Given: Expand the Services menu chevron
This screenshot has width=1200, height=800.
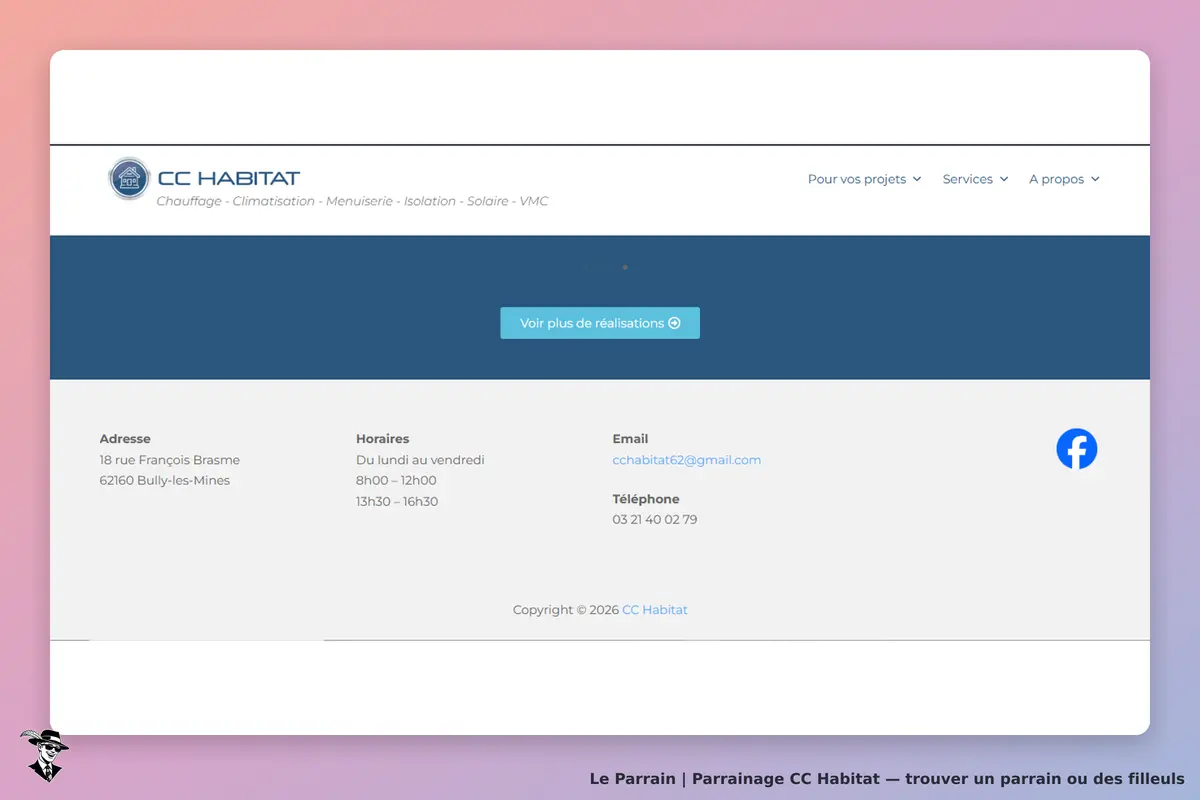Looking at the screenshot, I should click(x=1004, y=179).
